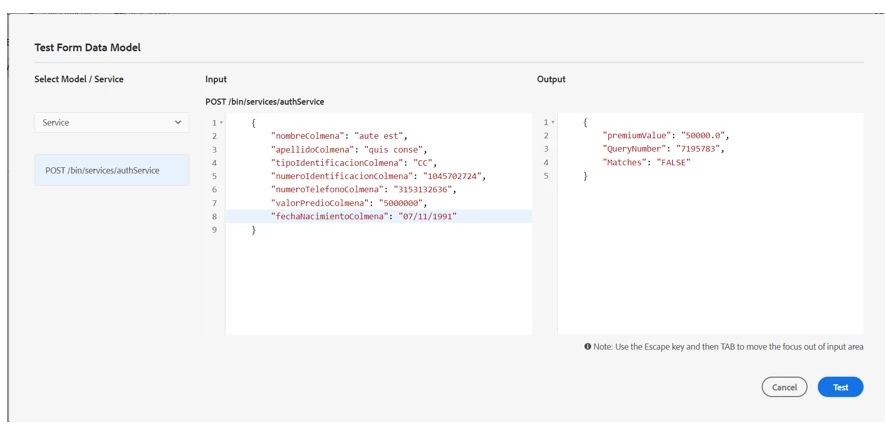This screenshot has height=425, width=885.
Task: Click the "premiumValue" line in output
Action: (667, 136)
